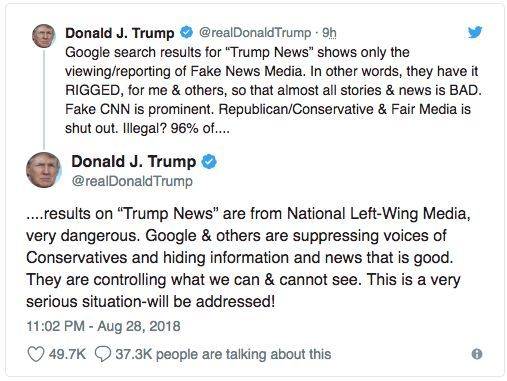This screenshot has height=381, width=507.
Task: Open the @realDonaldTrump handle next to 9h
Action: (255, 33)
